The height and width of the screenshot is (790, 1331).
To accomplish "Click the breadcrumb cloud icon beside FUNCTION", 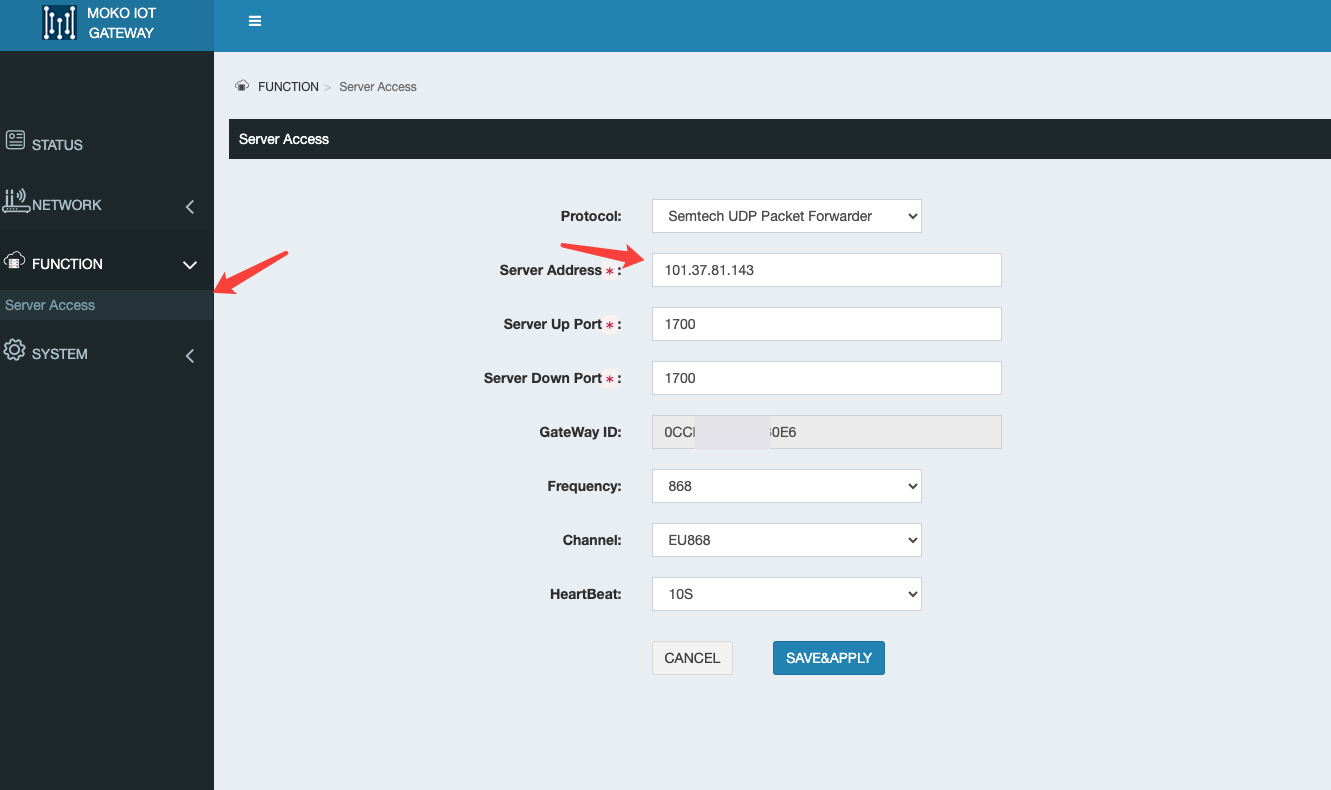I will coord(242,86).
